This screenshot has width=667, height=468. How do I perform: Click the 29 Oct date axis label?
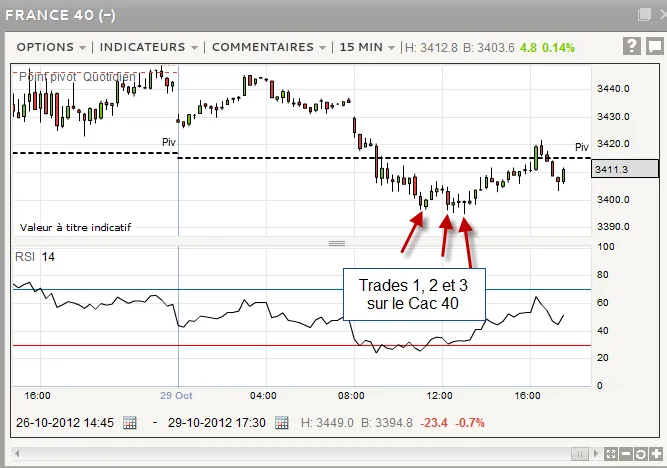coord(176,396)
